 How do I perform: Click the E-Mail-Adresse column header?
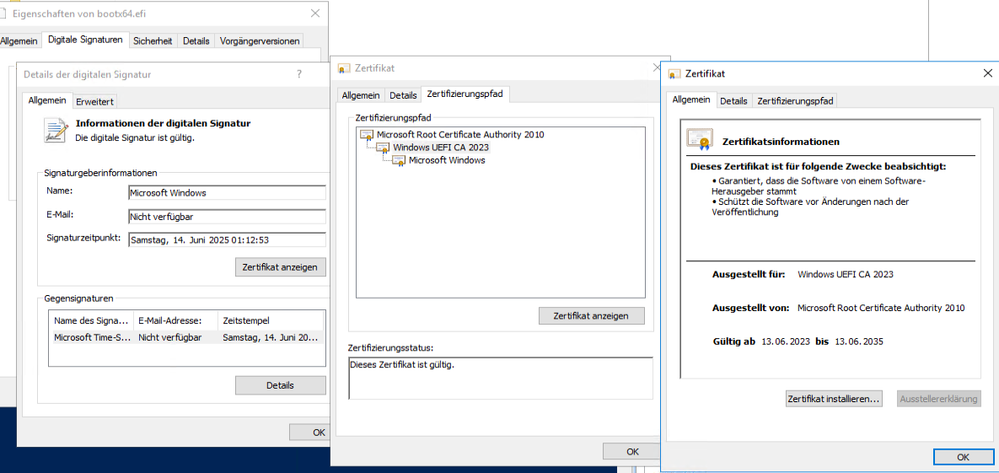pos(176,321)
